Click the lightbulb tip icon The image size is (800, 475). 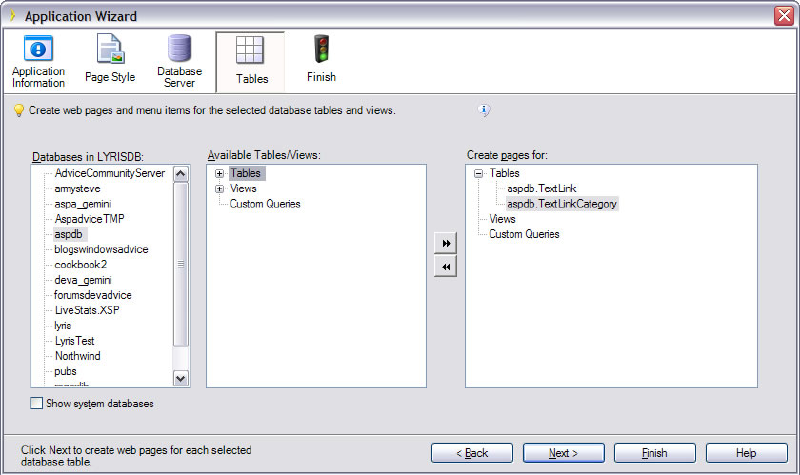pyautogui.click(x=19, y=110)
